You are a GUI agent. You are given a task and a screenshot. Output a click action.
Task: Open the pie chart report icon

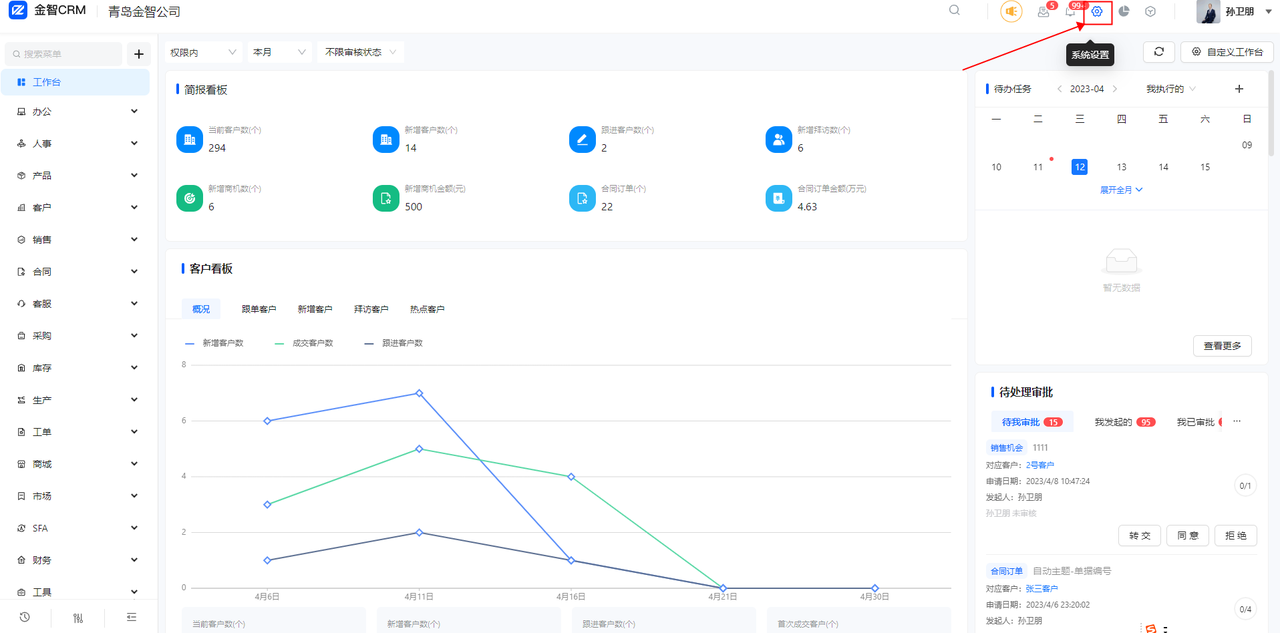pyautogui.click(x=1124, y=11)
